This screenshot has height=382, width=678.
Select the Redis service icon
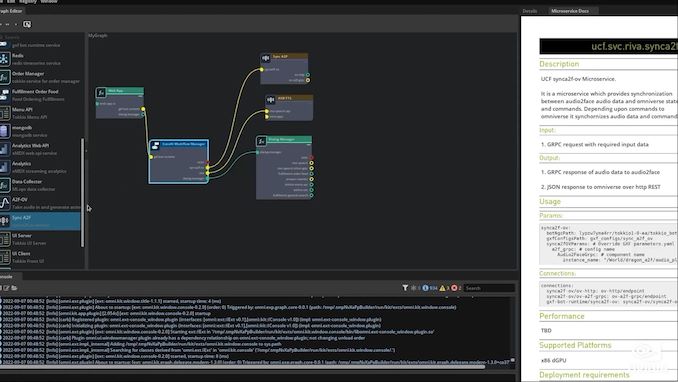4,59
